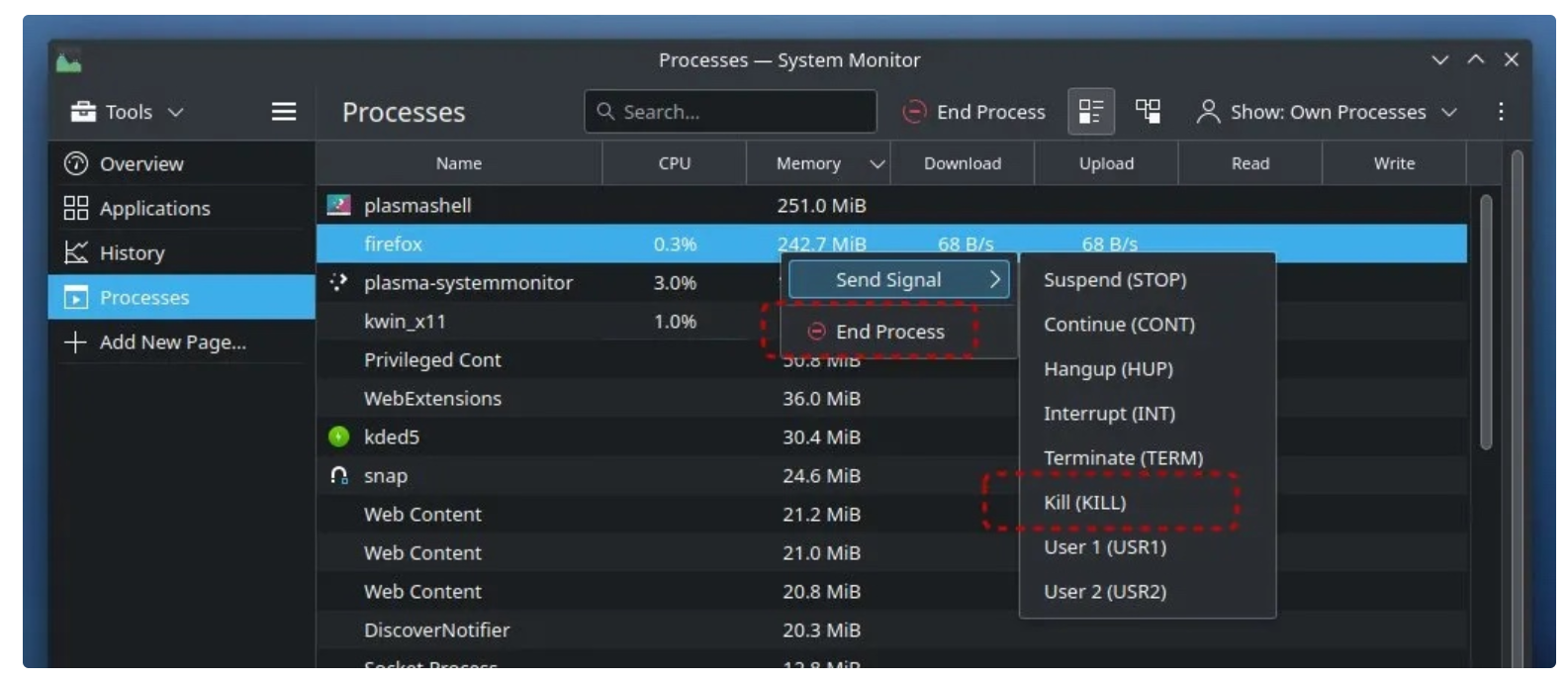The image size is (1568, 681).
Task: Go to the Overview page
Action: point(181,163)
